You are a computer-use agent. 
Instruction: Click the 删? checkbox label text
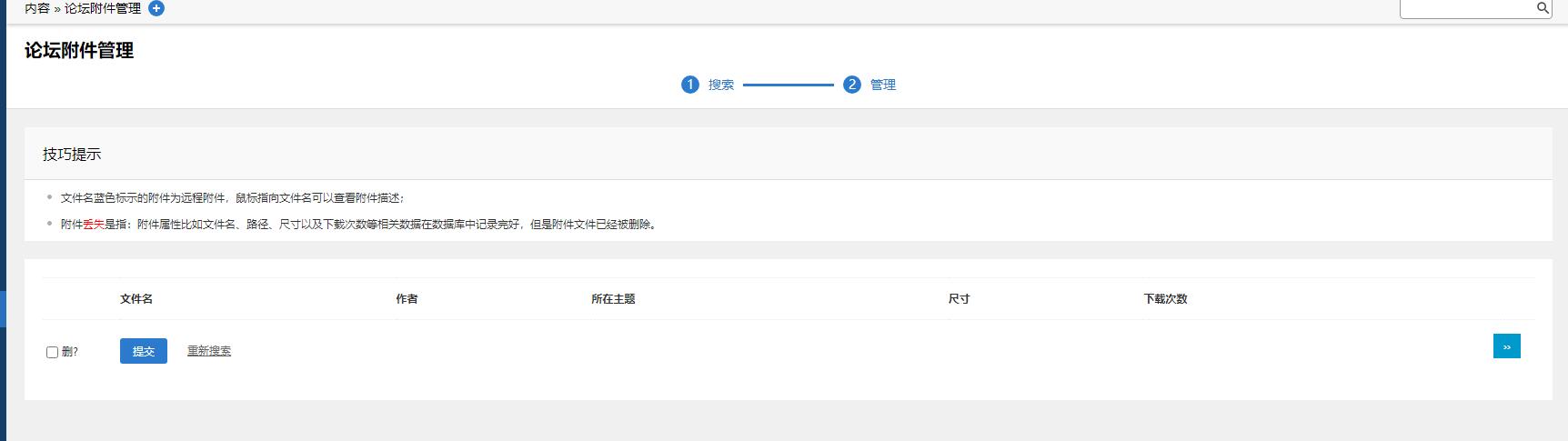point(70,352)
